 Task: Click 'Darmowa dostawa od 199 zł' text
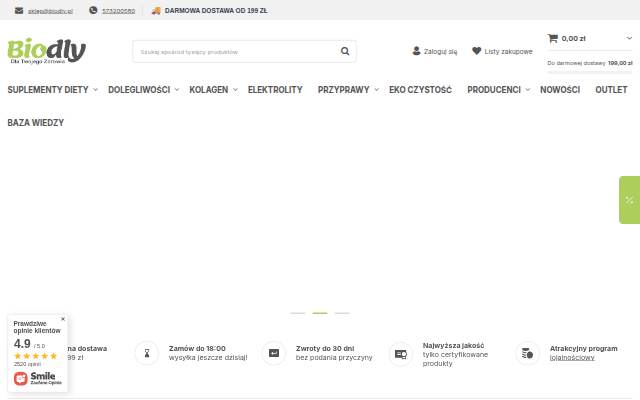click(216, 11)
